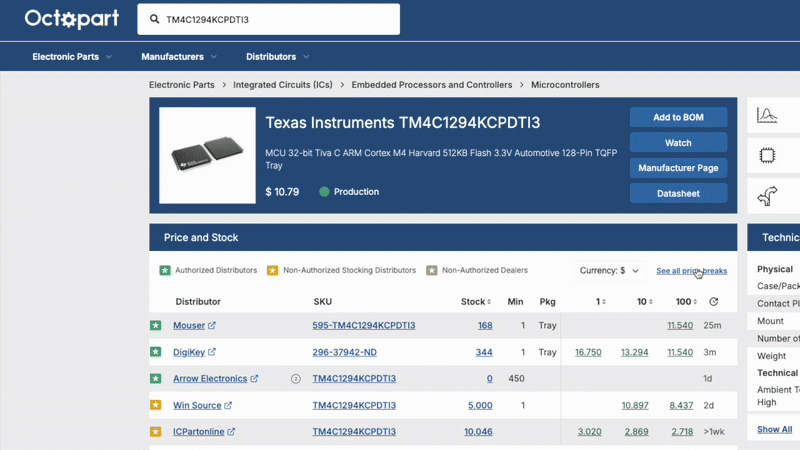Click ICPartonline price 2.718
Image resolution: width=800 pixels, height=450 pixels.
pos(682,432)
